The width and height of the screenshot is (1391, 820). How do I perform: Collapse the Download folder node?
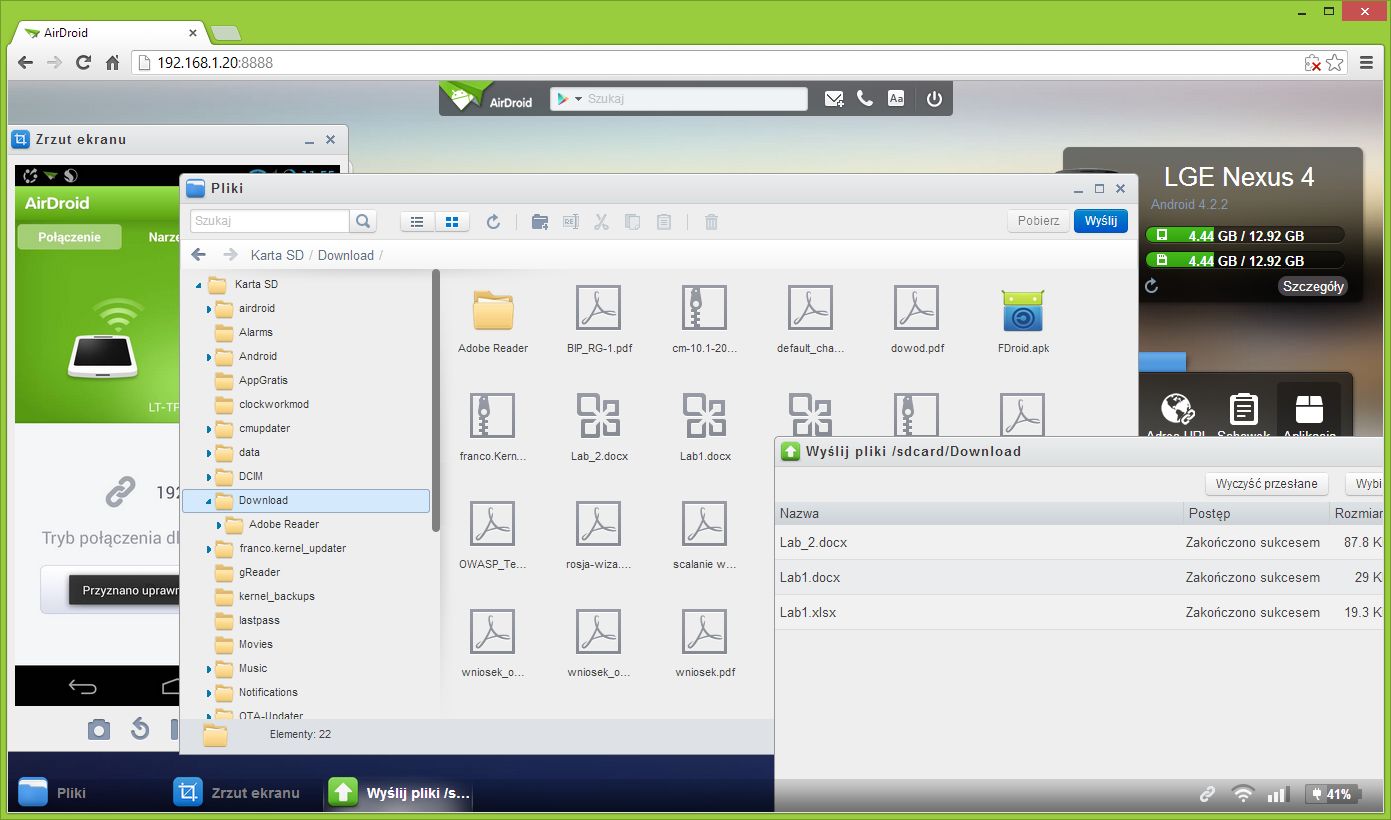click(x=209, y=501)
